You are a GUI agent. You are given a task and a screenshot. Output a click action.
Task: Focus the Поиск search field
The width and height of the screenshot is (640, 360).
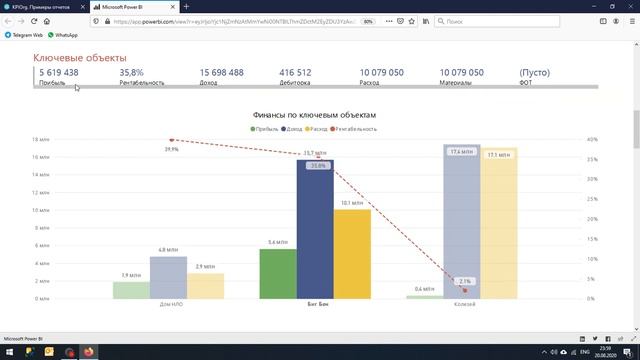(x=497, y=21)
